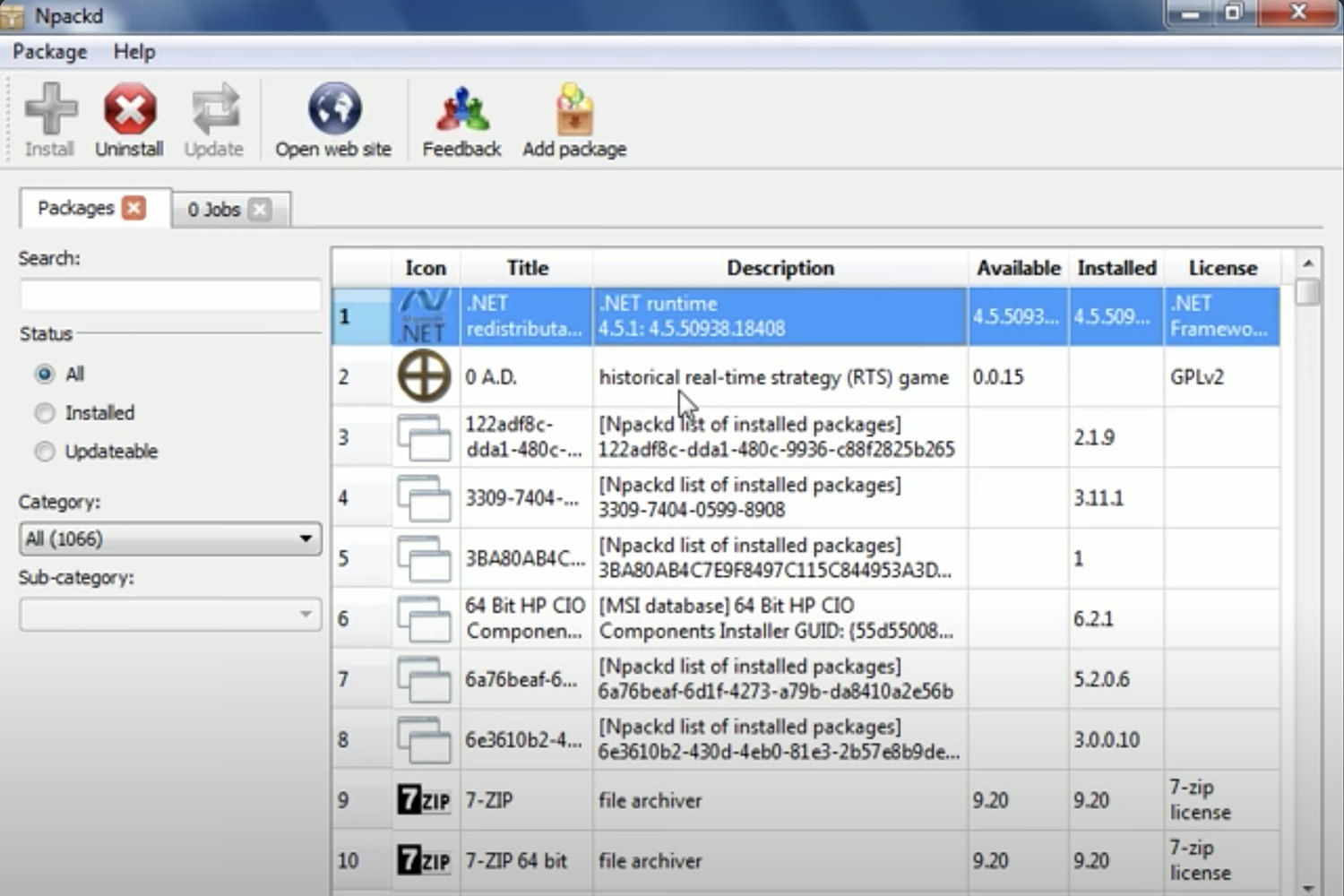This screenshot has height=896, width=1344.
Task: Click the icon for 64 Bit HP CIO Components
Action: tap(425, 619)
